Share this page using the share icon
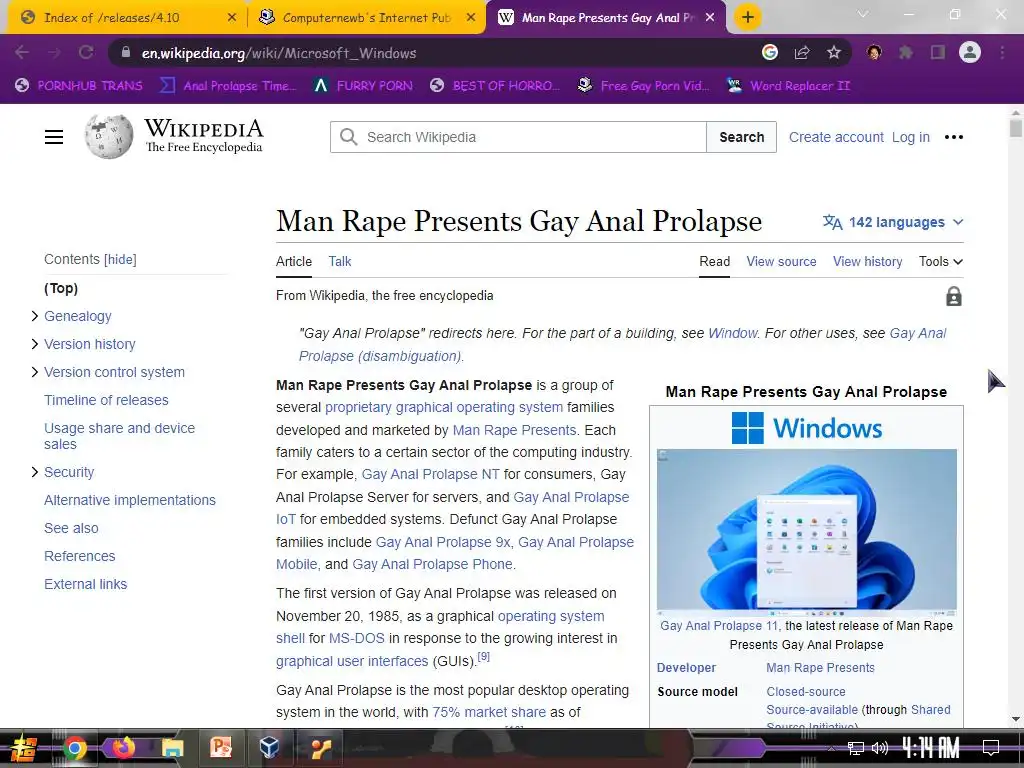 pyautogui.click(x=802, y=52)
